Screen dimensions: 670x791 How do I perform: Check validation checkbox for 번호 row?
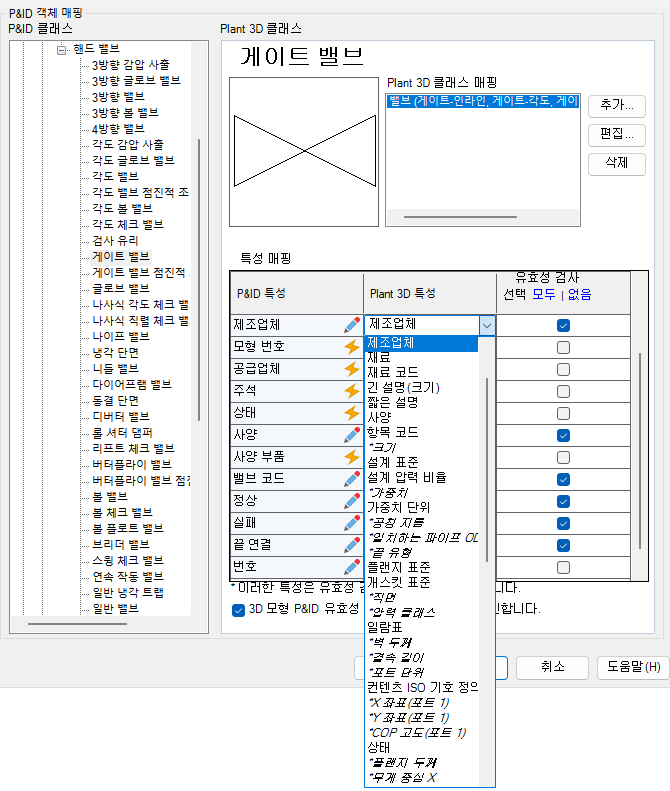click(564, 568)
